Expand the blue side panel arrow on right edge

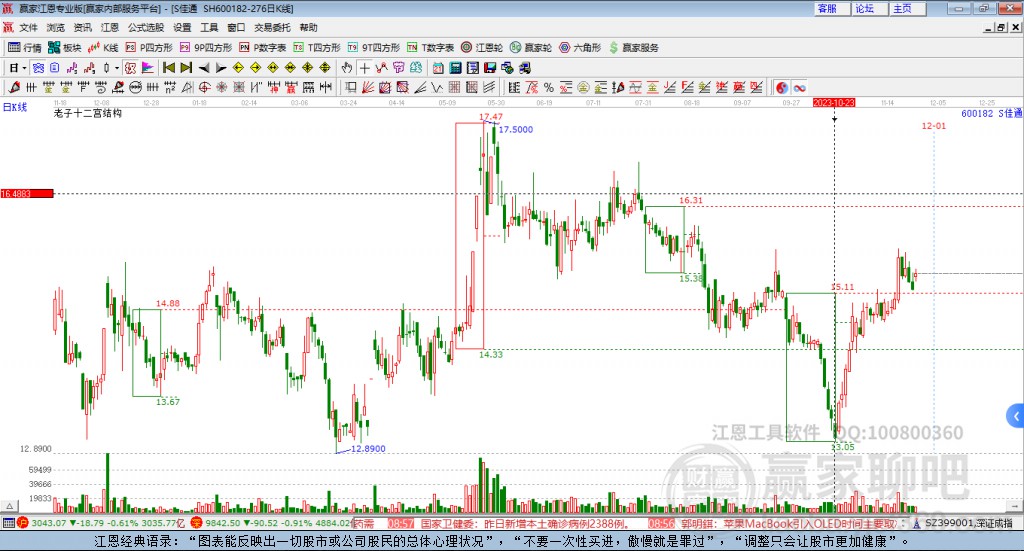[1016, 416]
